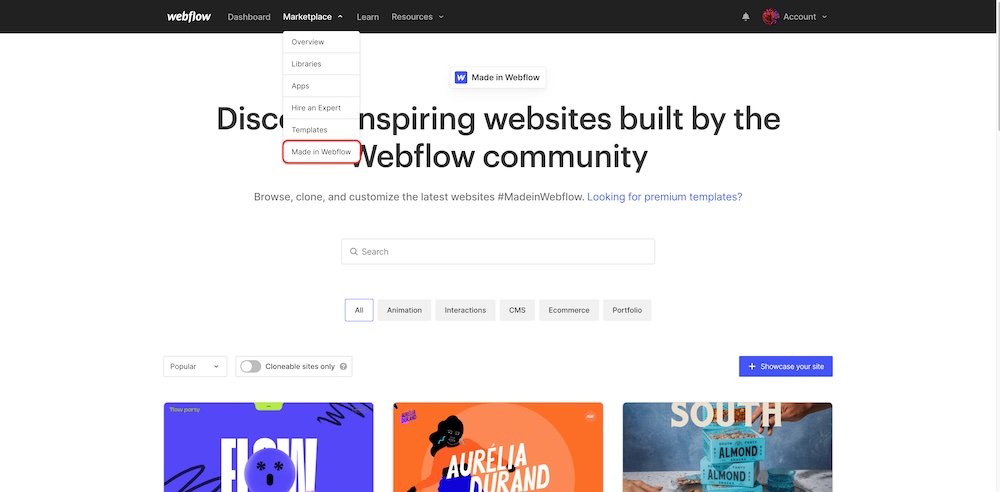Go to Dashboard
This screenshot has height=492, width=1000.
click(x=249, y=17)
